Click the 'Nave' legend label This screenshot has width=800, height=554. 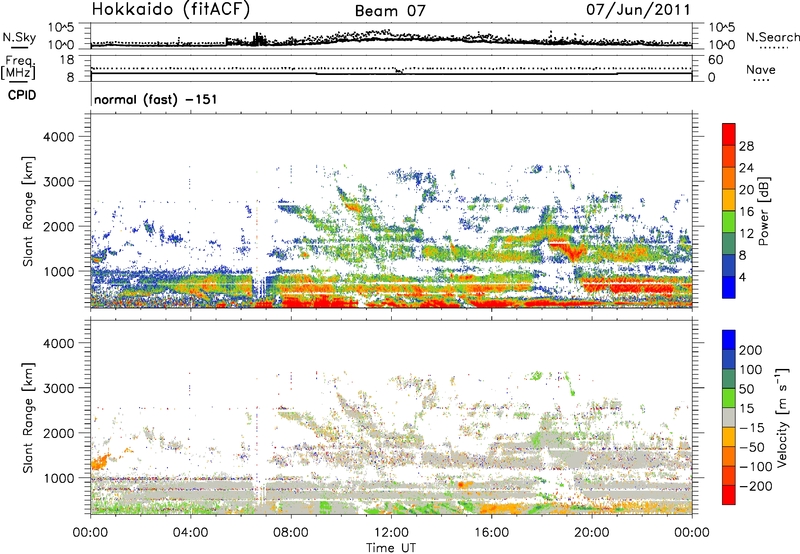coord(760,69)
